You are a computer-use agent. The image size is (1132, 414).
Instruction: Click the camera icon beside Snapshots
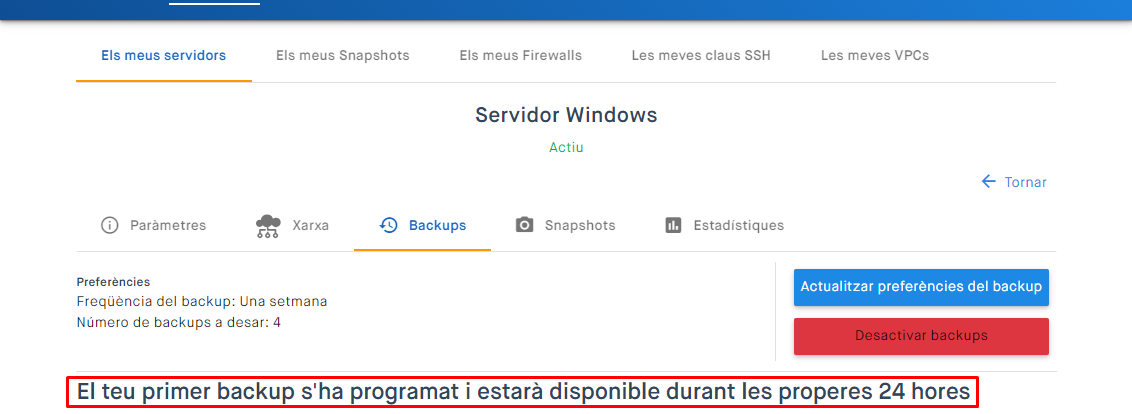(x=525, y=225)
